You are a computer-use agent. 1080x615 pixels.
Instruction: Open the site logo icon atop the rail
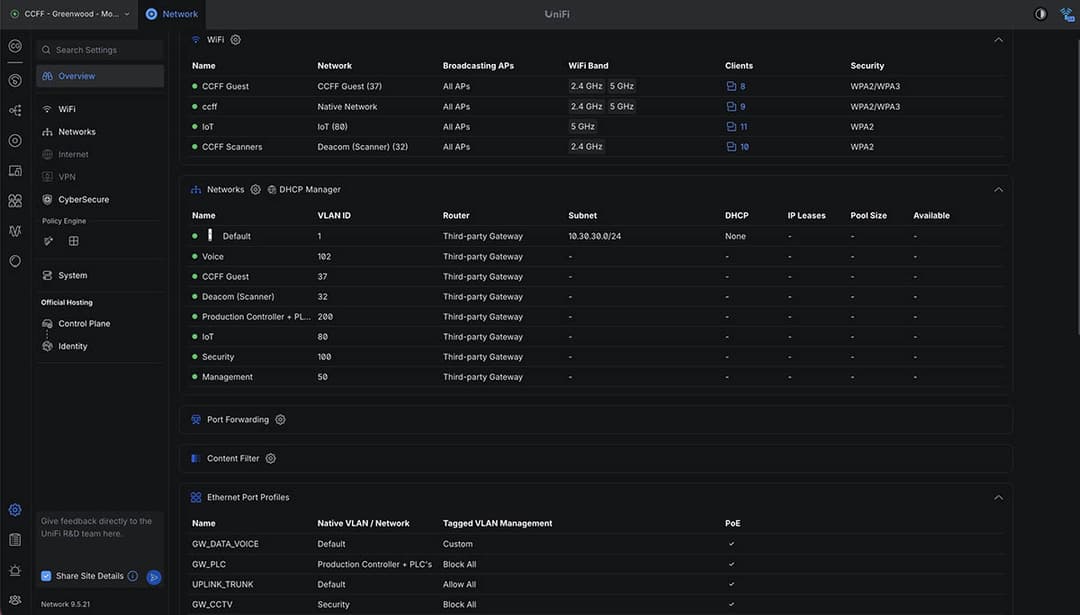[14, 46]
